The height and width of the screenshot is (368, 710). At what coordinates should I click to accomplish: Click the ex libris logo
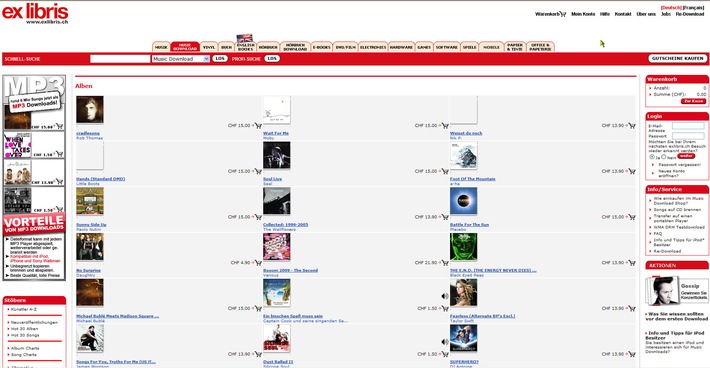coord(35,14)
